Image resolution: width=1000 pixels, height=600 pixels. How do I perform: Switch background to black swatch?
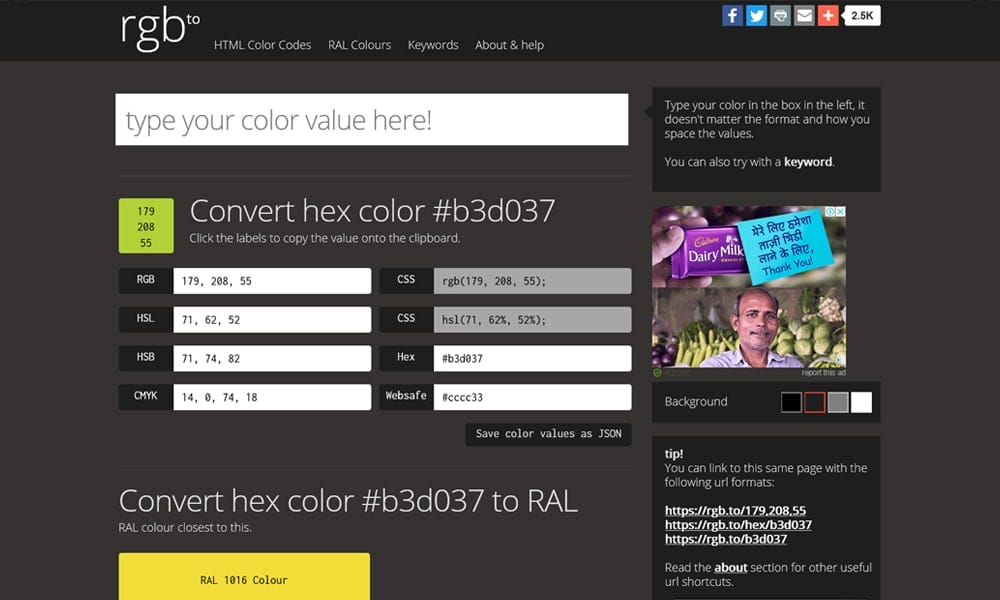pyautogui.click(x=789, y=401)
